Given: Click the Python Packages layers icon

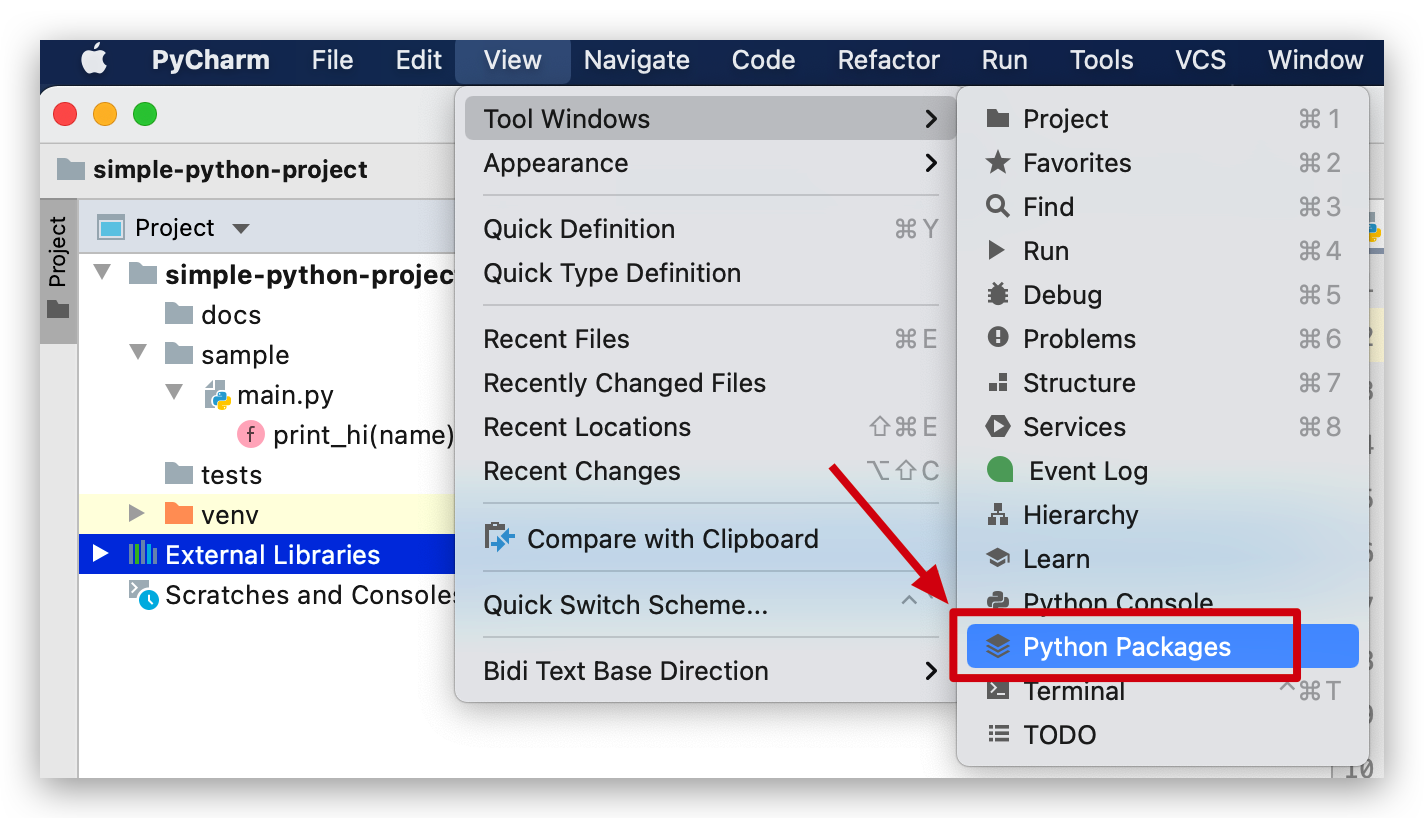Looking at the screenshot, I should coord(997,647).
